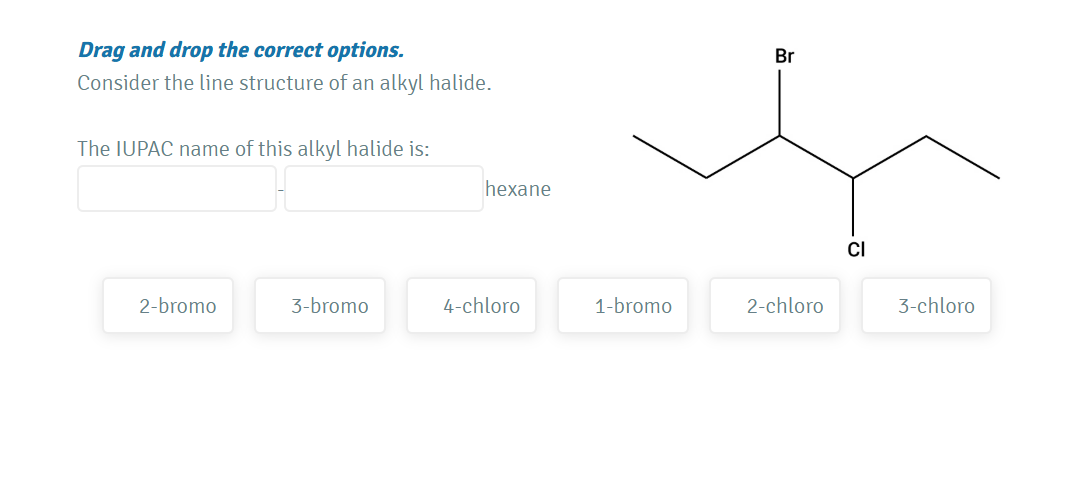Click the 1-bromo option tile
Screen dimensions: 1076x492
[623, 306]
